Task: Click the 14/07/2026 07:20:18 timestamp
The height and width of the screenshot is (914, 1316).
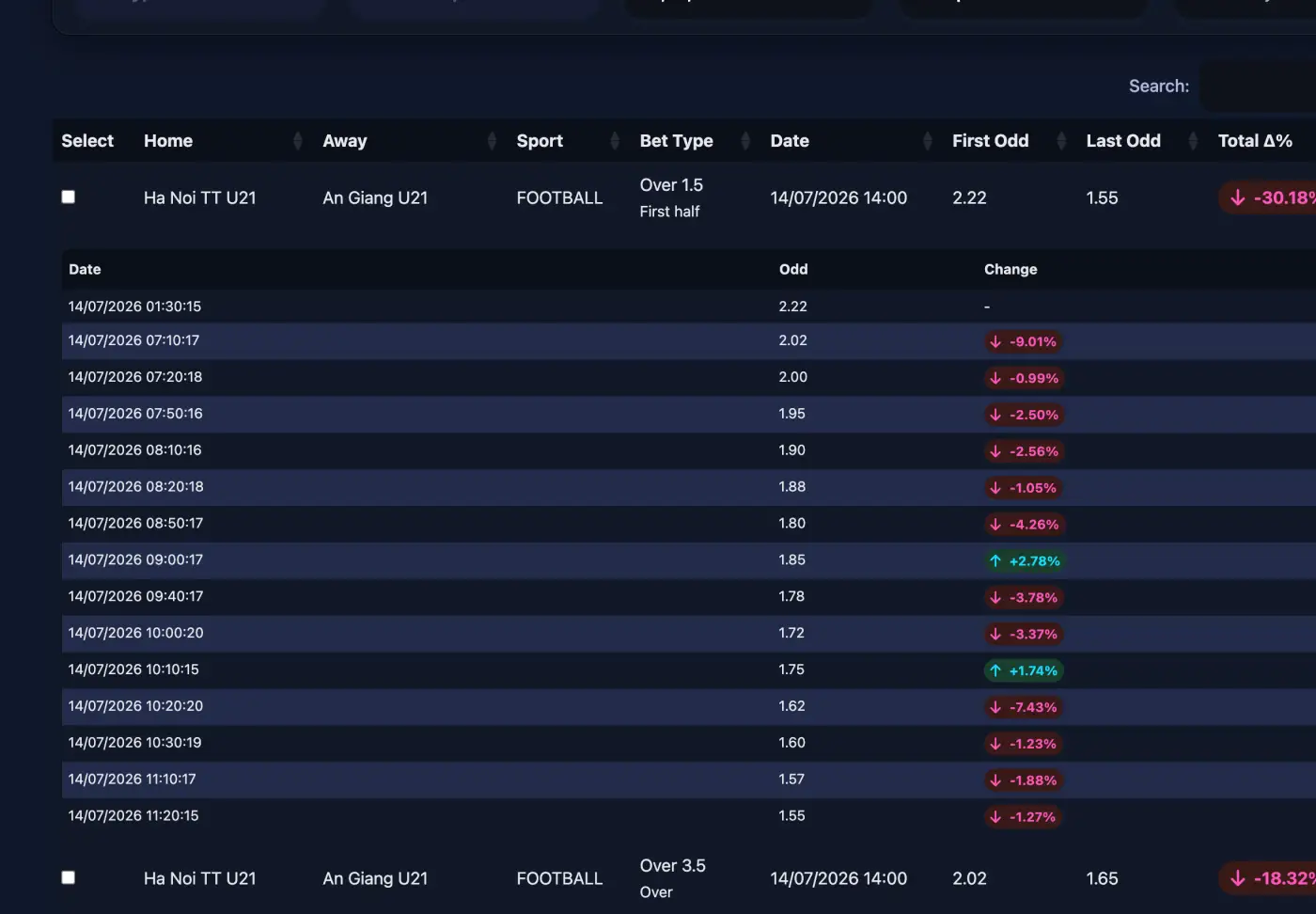Action: tap(135, 377)
